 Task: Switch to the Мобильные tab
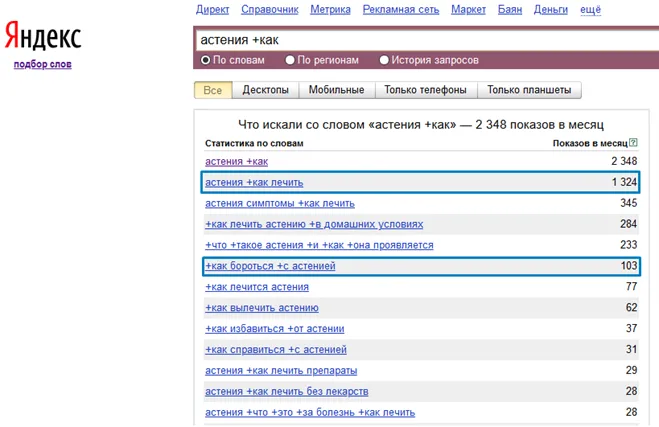(337, 90)
